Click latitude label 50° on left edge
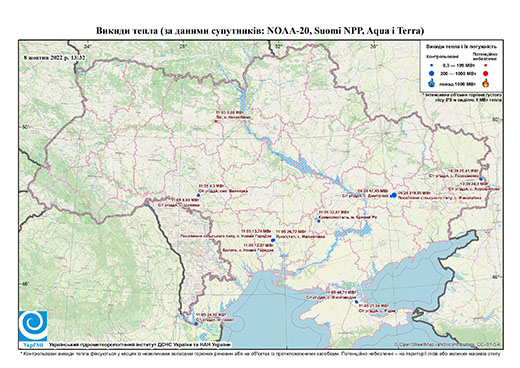Viewport: 520px width, 368px height. (25, 127)
